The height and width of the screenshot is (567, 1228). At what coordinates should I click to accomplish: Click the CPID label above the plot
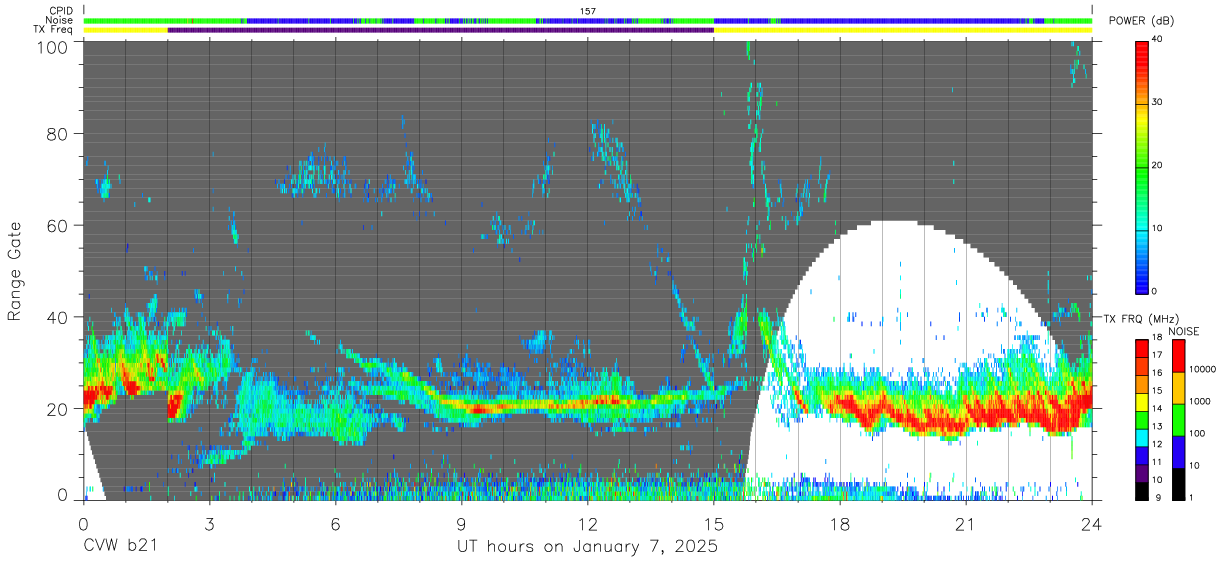(61, 10)
